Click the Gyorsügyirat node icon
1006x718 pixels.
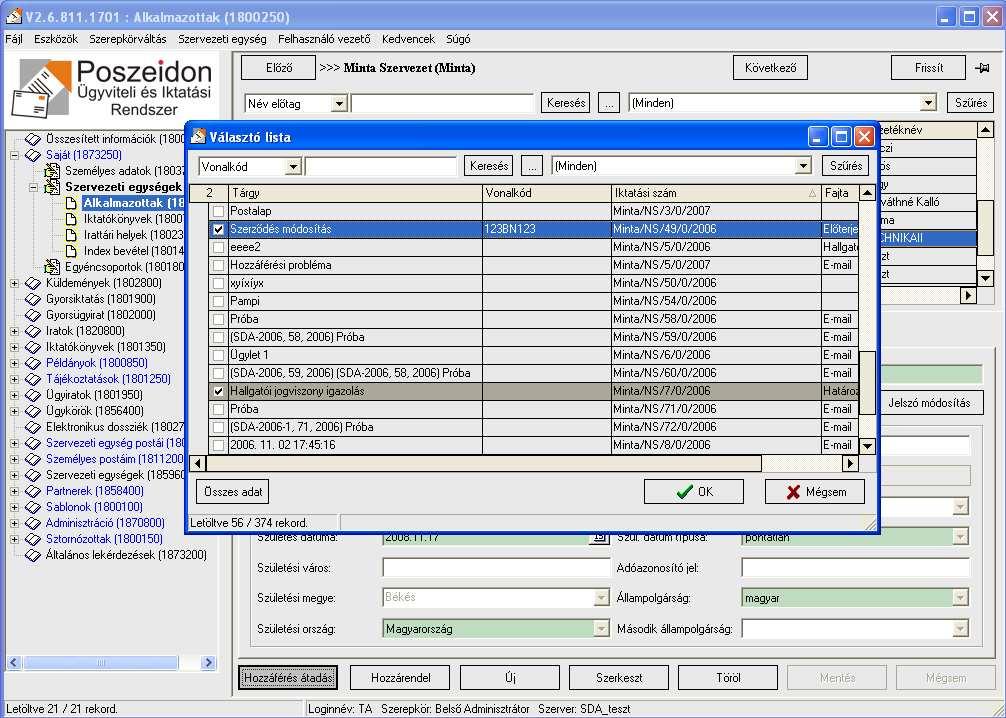[x=33, y=315]
